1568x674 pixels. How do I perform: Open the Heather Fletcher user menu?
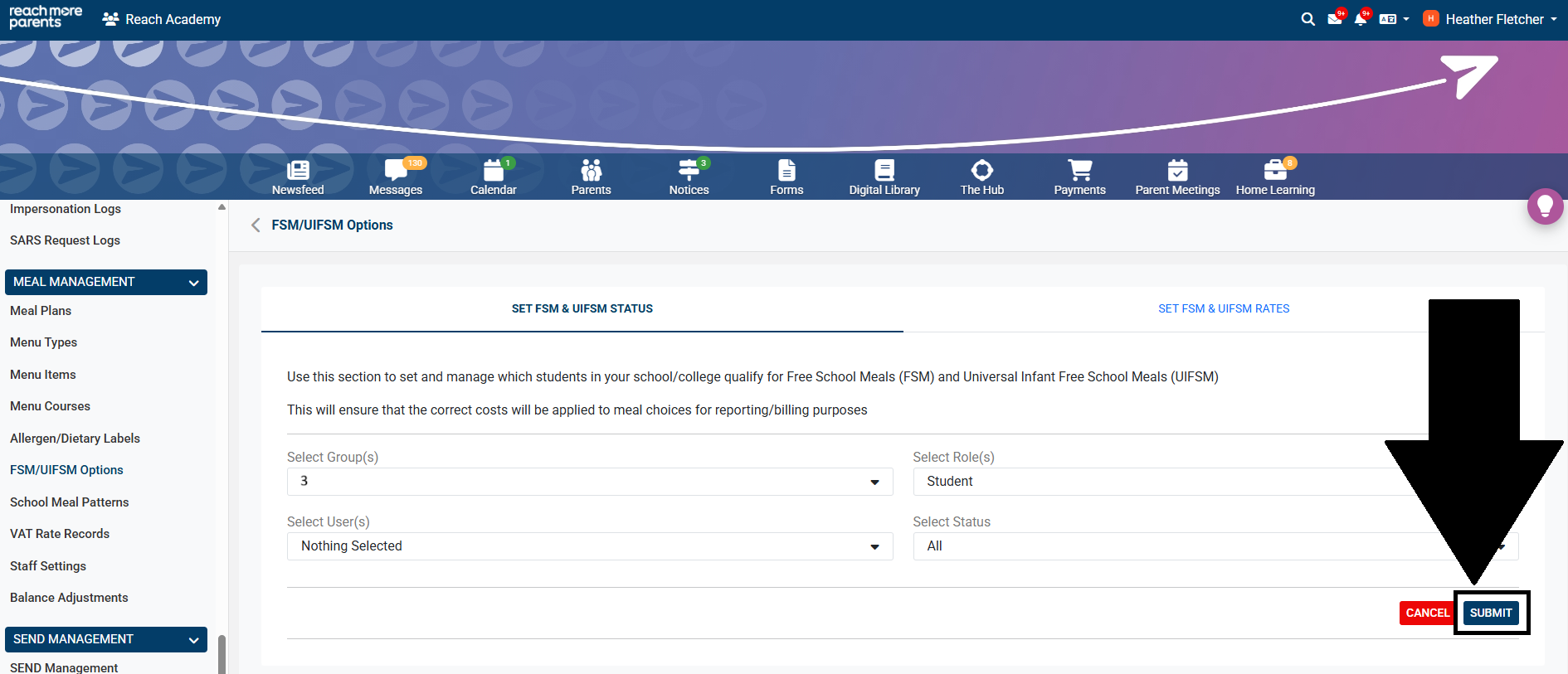(x=1492, y=19)
